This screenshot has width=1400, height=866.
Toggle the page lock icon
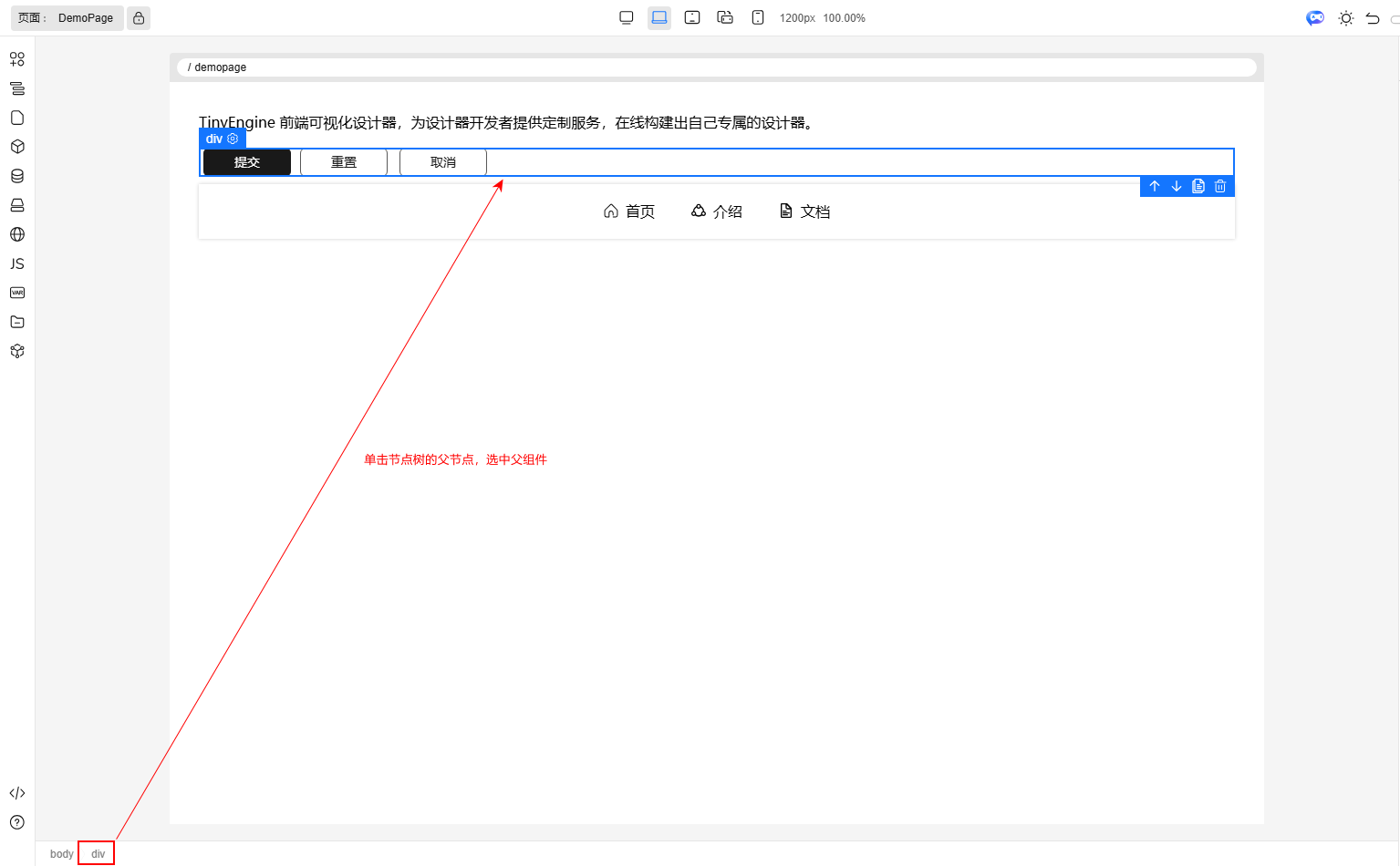139,18
